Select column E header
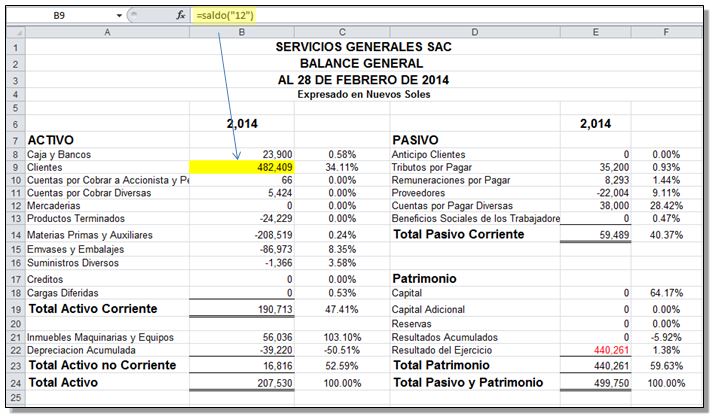Screen dimensions: 715x416 pos(596,32)
